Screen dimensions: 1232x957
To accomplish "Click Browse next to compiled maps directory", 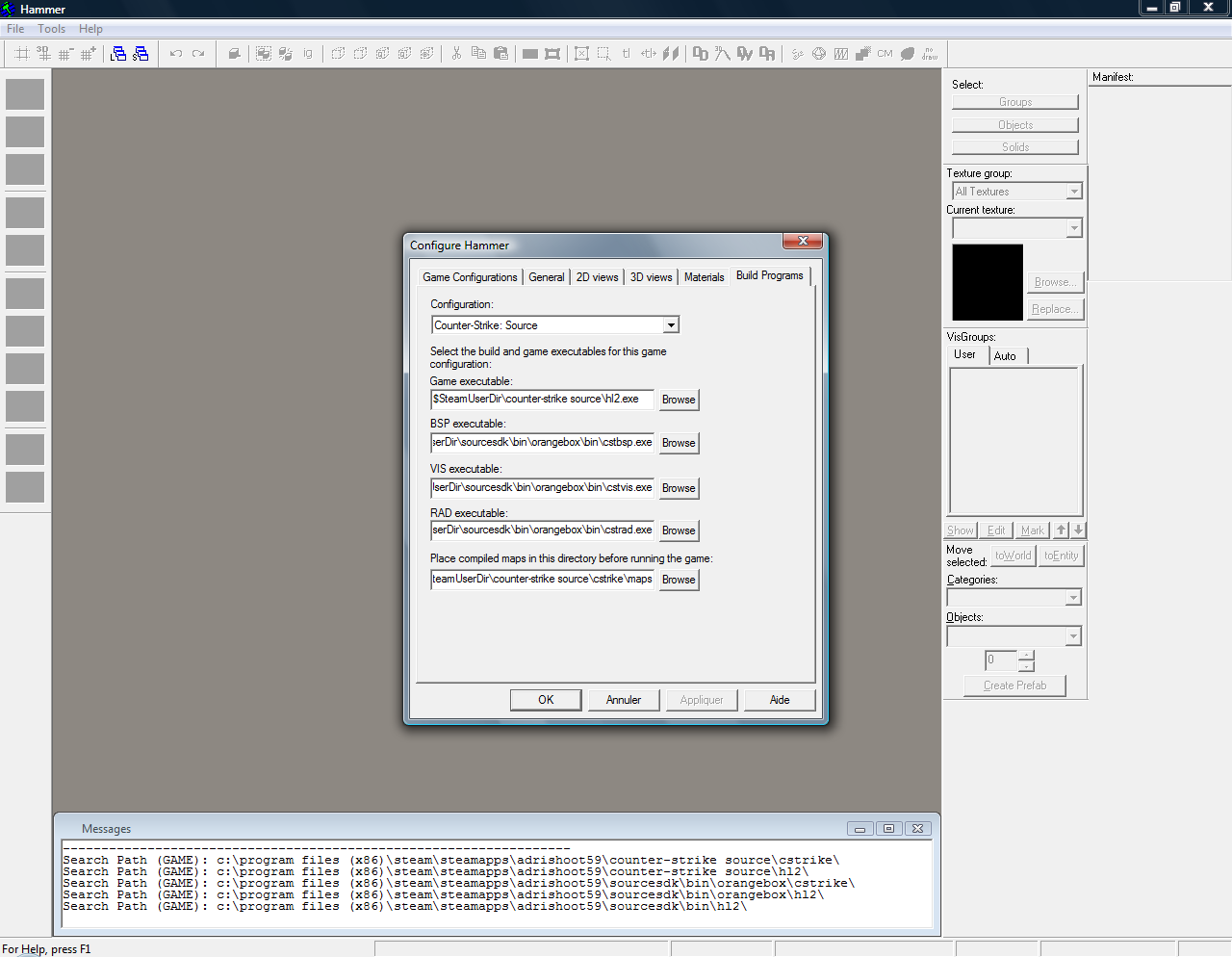I will coord(679,580).
